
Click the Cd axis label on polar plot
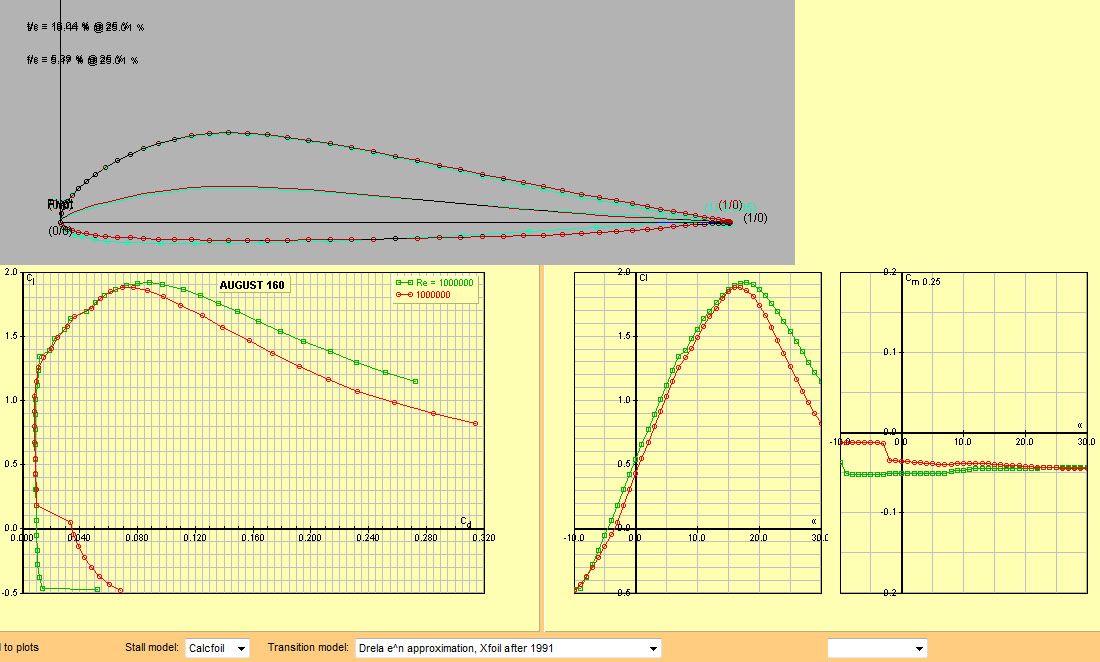pyautogui.click(x=465, y=521)
